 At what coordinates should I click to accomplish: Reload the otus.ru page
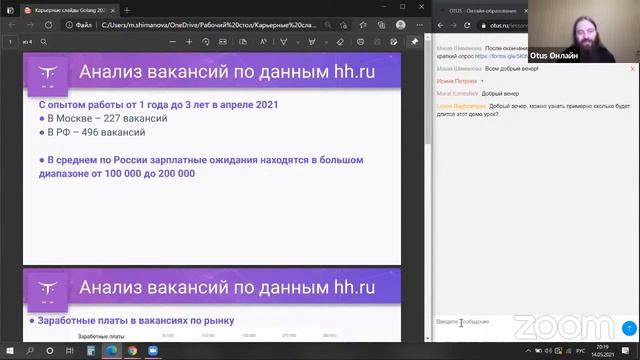467,25
